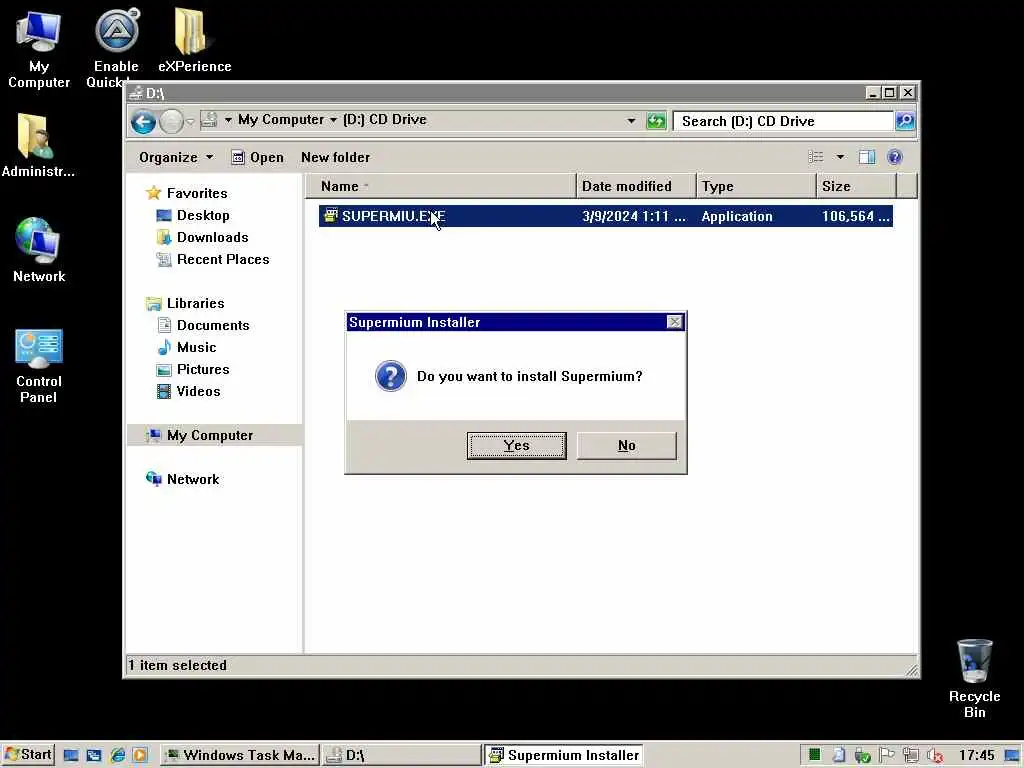This screenshot has width=1024, height=768.
Task: Sort files by Name column
Action: tap(441, 186)
